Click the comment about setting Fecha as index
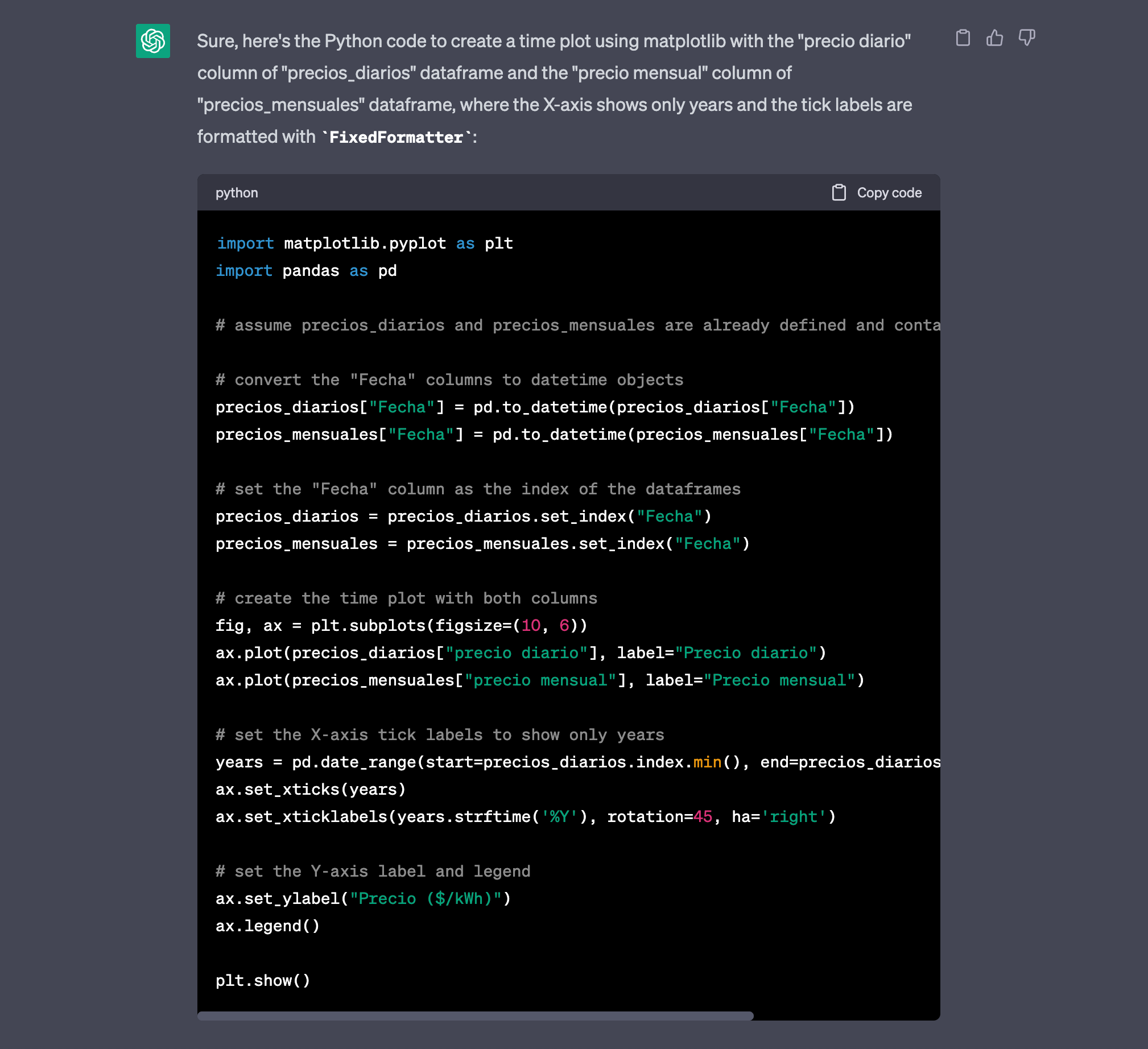1148x1049 pixels. [x=478, y=489]
